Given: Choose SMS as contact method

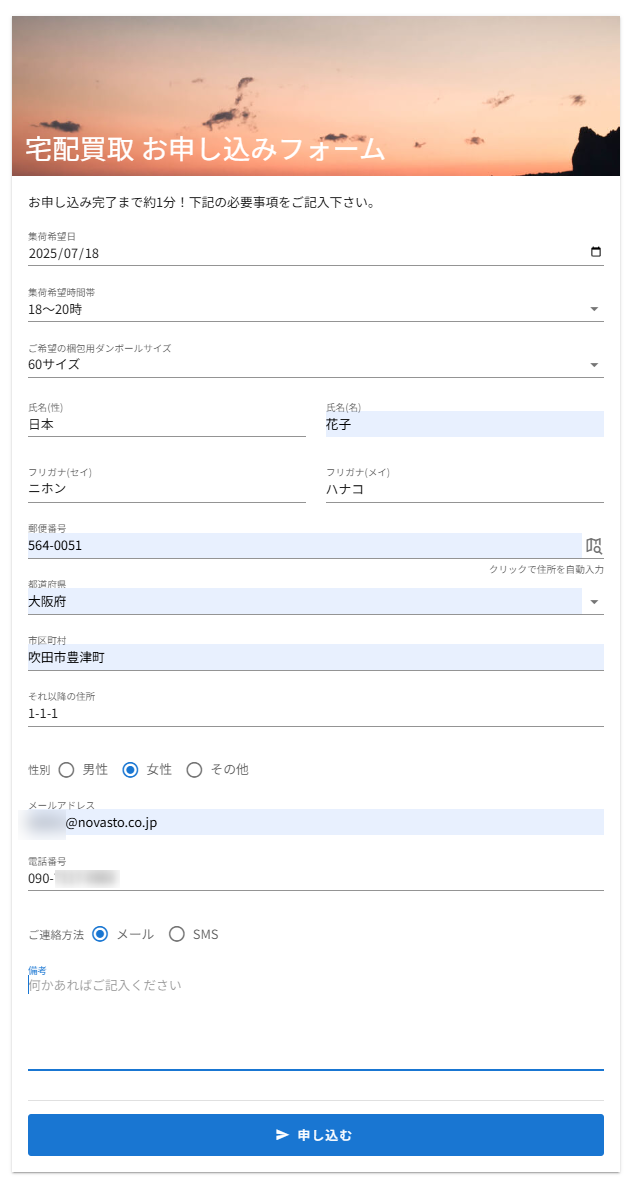Looking at the screenshot, I should tap(177, 934).
